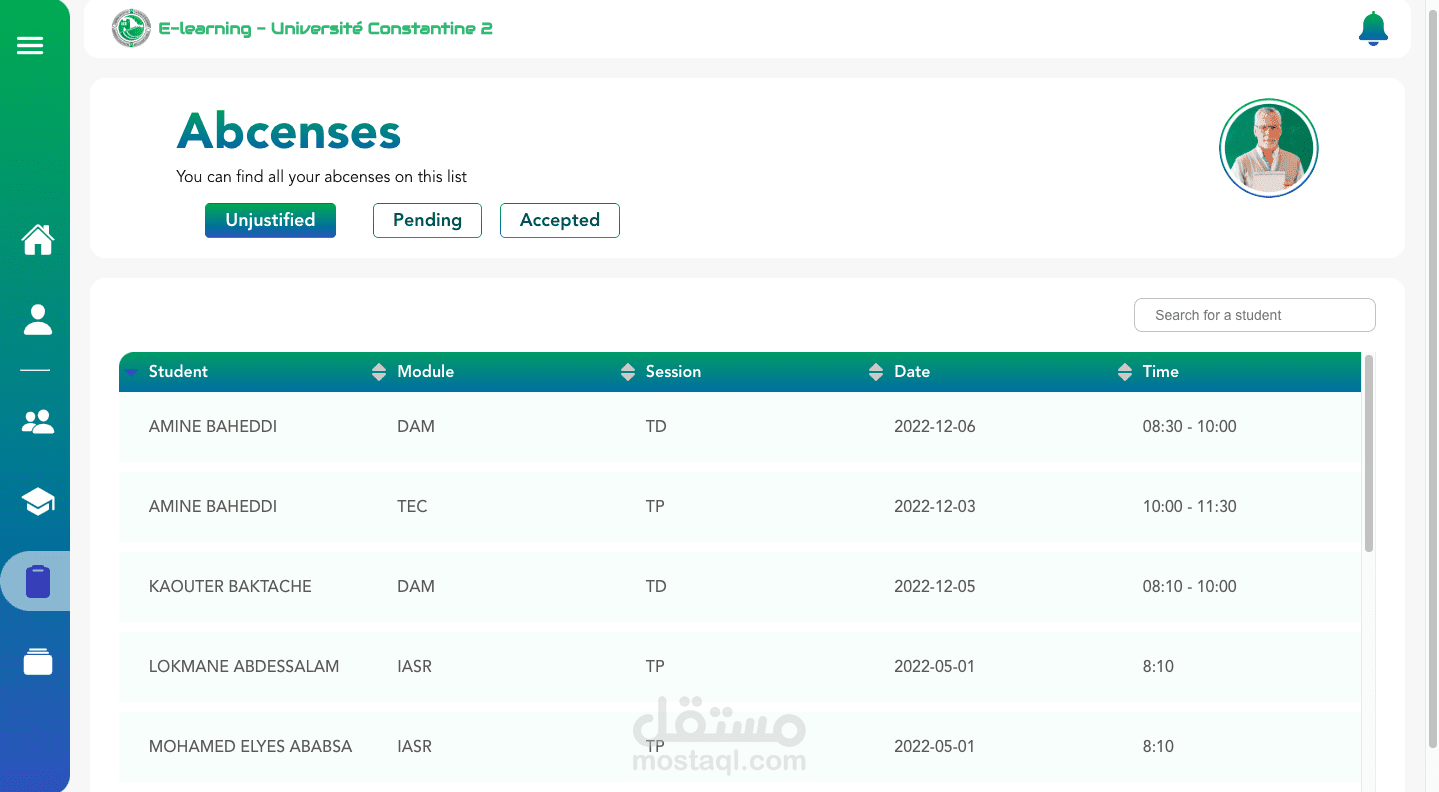Click the table's vertical scrollbar thumb
Image resolution: width=1439 pixels, height=792 pixels.
(x=1369, y=453)
